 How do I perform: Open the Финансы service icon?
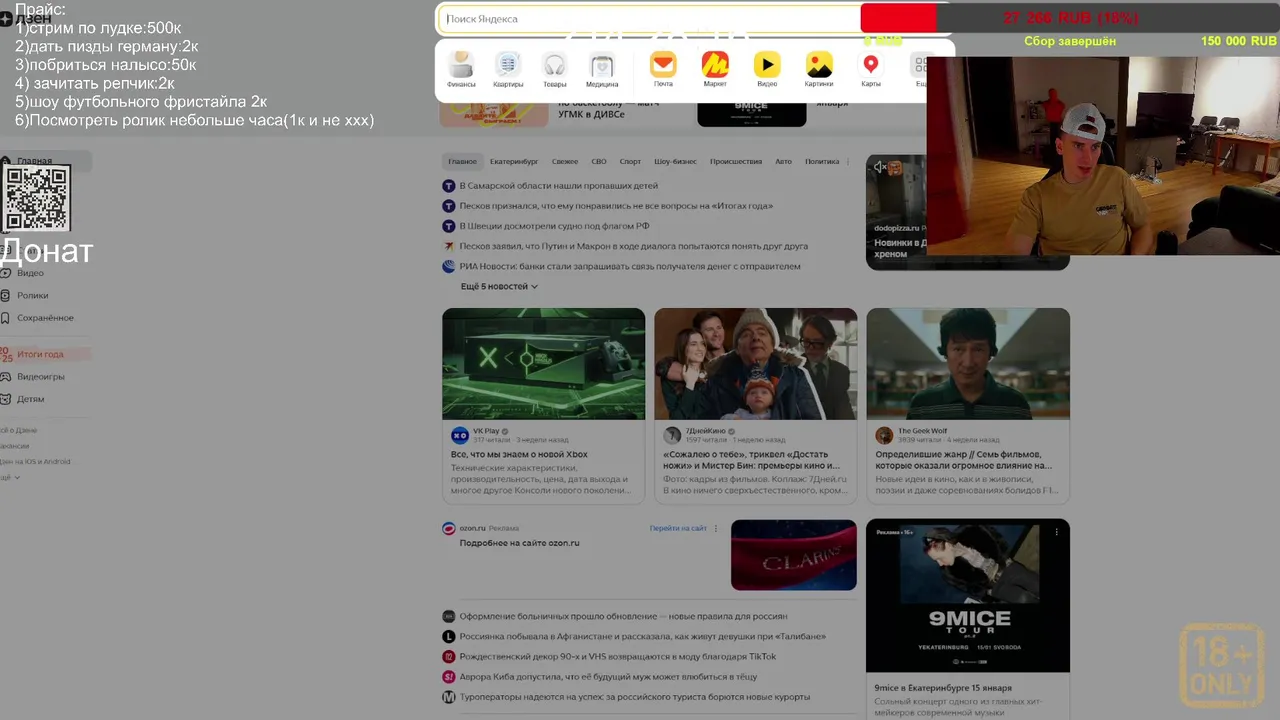click(461, 65)
